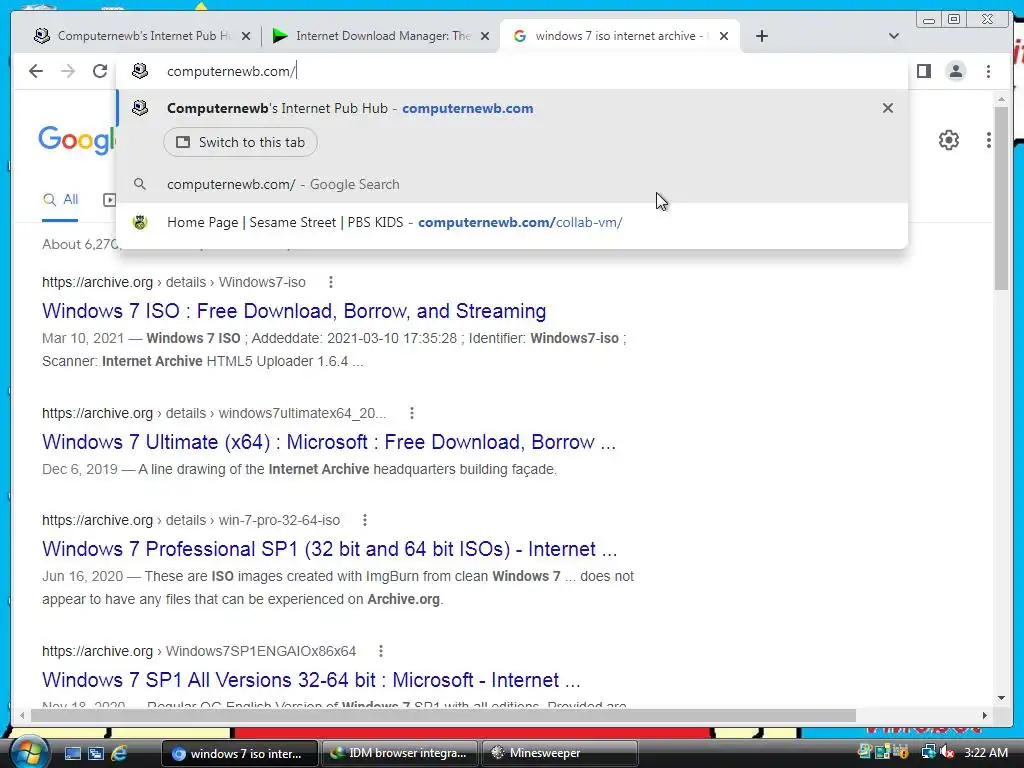Click the muted volume tray icon
The width and height of the screenshot is (1024, 768).
pyautogui.click(x=947, y=753)
